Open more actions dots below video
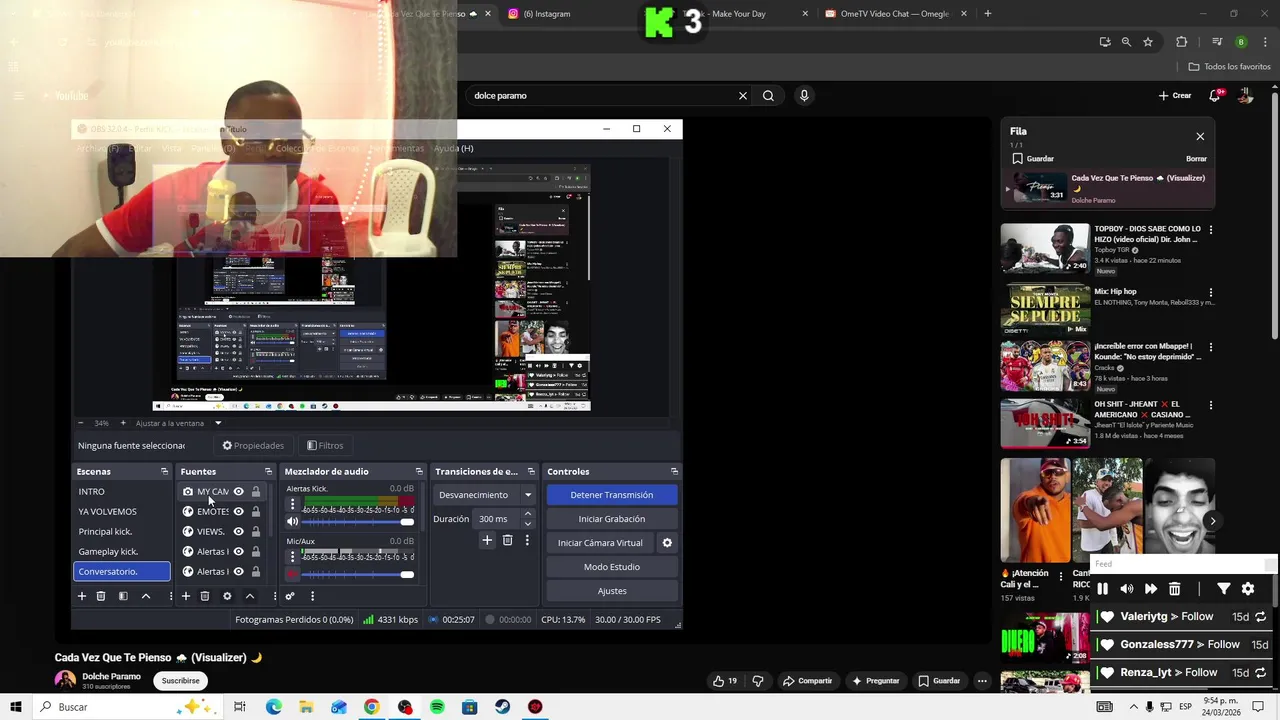This screenshot has height=720, width=1280. (x=982, y=681)
